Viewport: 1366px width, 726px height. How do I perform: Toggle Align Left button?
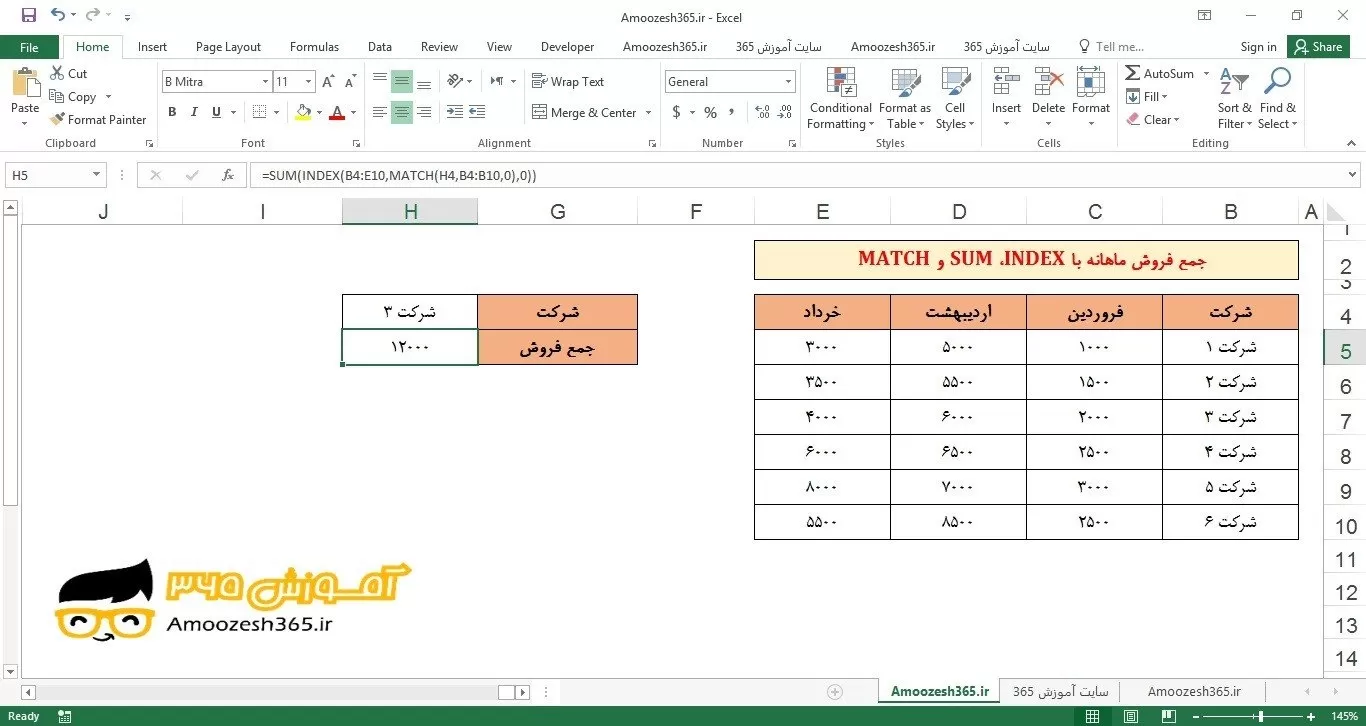380,112
